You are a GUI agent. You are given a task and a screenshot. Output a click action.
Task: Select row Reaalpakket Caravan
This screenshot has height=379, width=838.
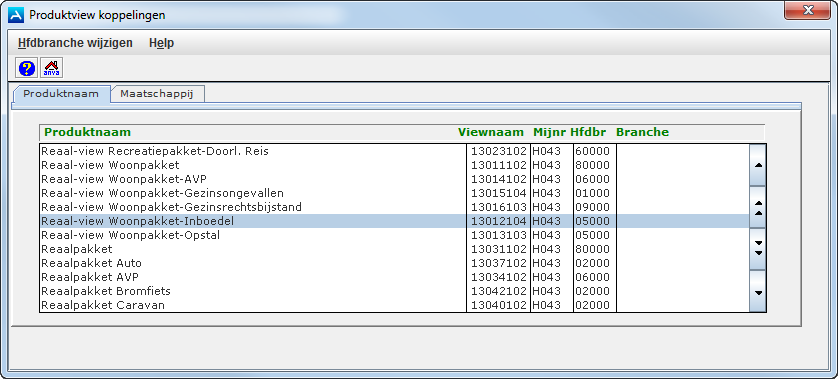[x=394, y=305]
